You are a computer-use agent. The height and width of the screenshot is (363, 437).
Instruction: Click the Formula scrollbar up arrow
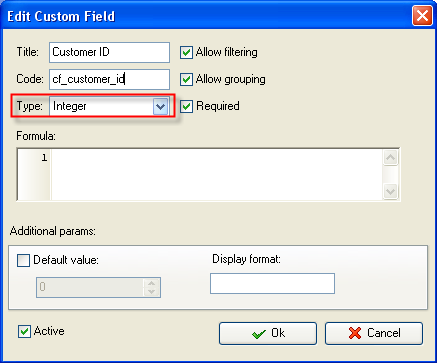[390, 158]
